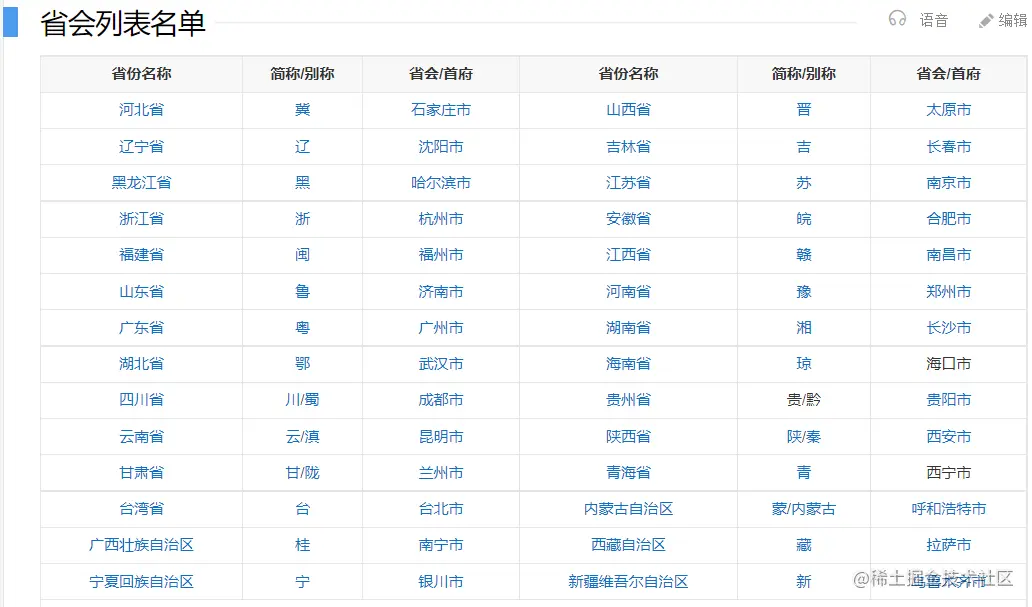Viewport: 1032px width, 607px height.
Task: Open the 内蒙古自治区 link
Action: [629, 509]
